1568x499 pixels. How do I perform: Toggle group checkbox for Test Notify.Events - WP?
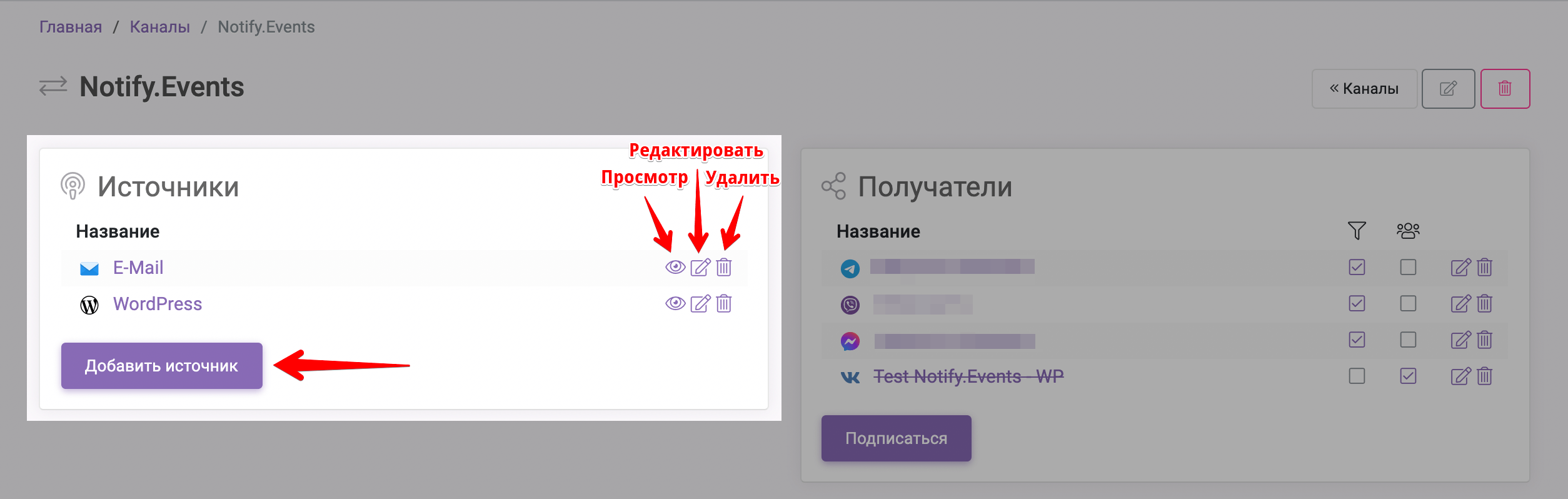coord(1408,376)
